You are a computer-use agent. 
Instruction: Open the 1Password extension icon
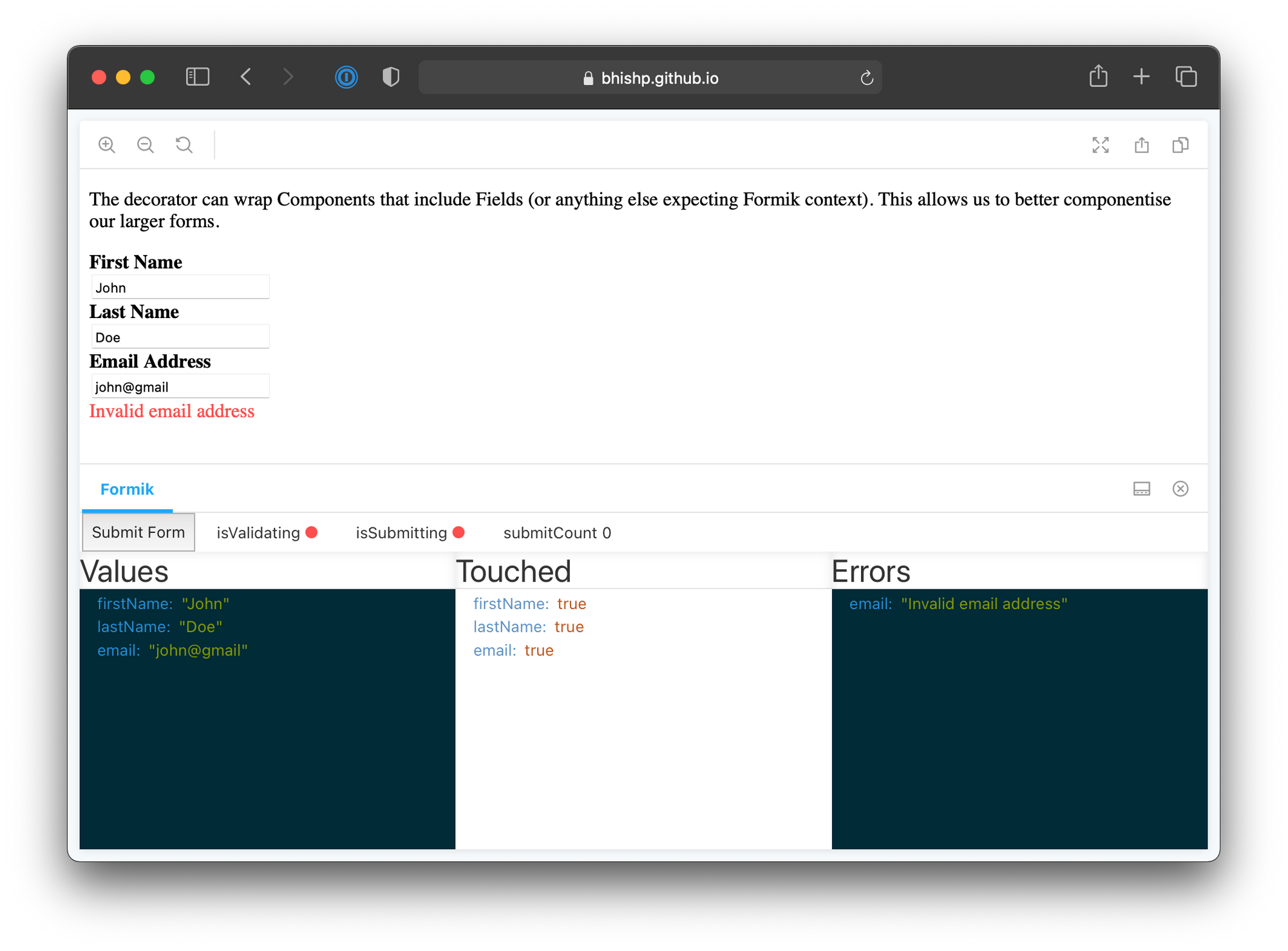click(346, 78)
